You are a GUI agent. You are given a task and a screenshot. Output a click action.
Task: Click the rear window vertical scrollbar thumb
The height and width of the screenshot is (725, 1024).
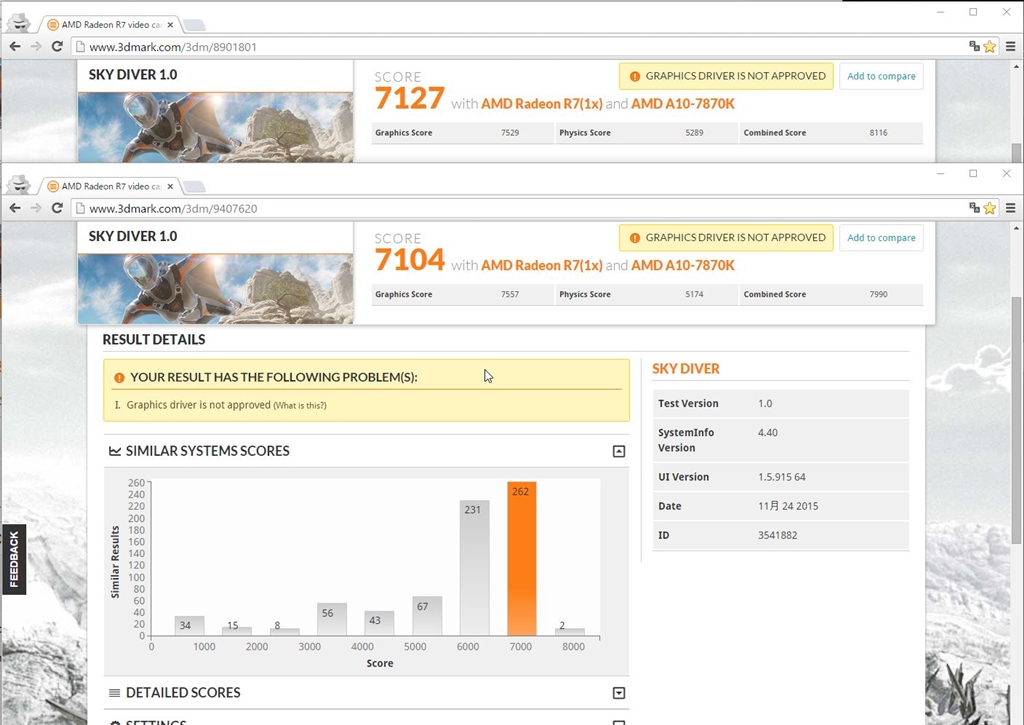(1016, 153)
